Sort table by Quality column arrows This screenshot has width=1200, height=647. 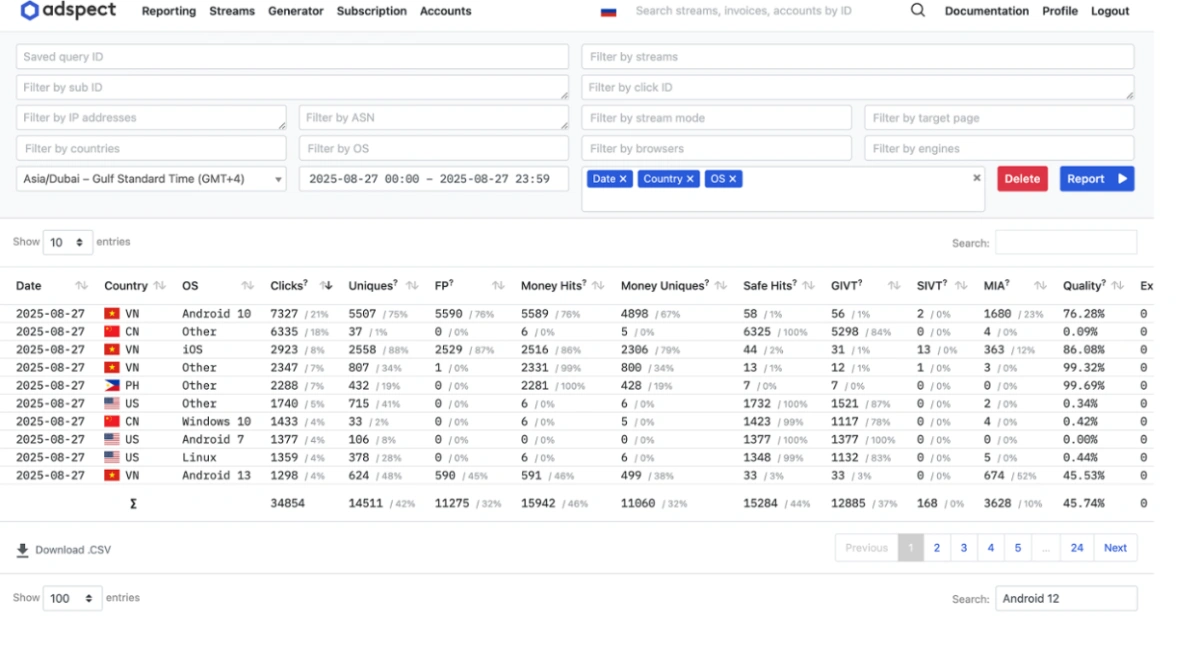[1117, 286]
